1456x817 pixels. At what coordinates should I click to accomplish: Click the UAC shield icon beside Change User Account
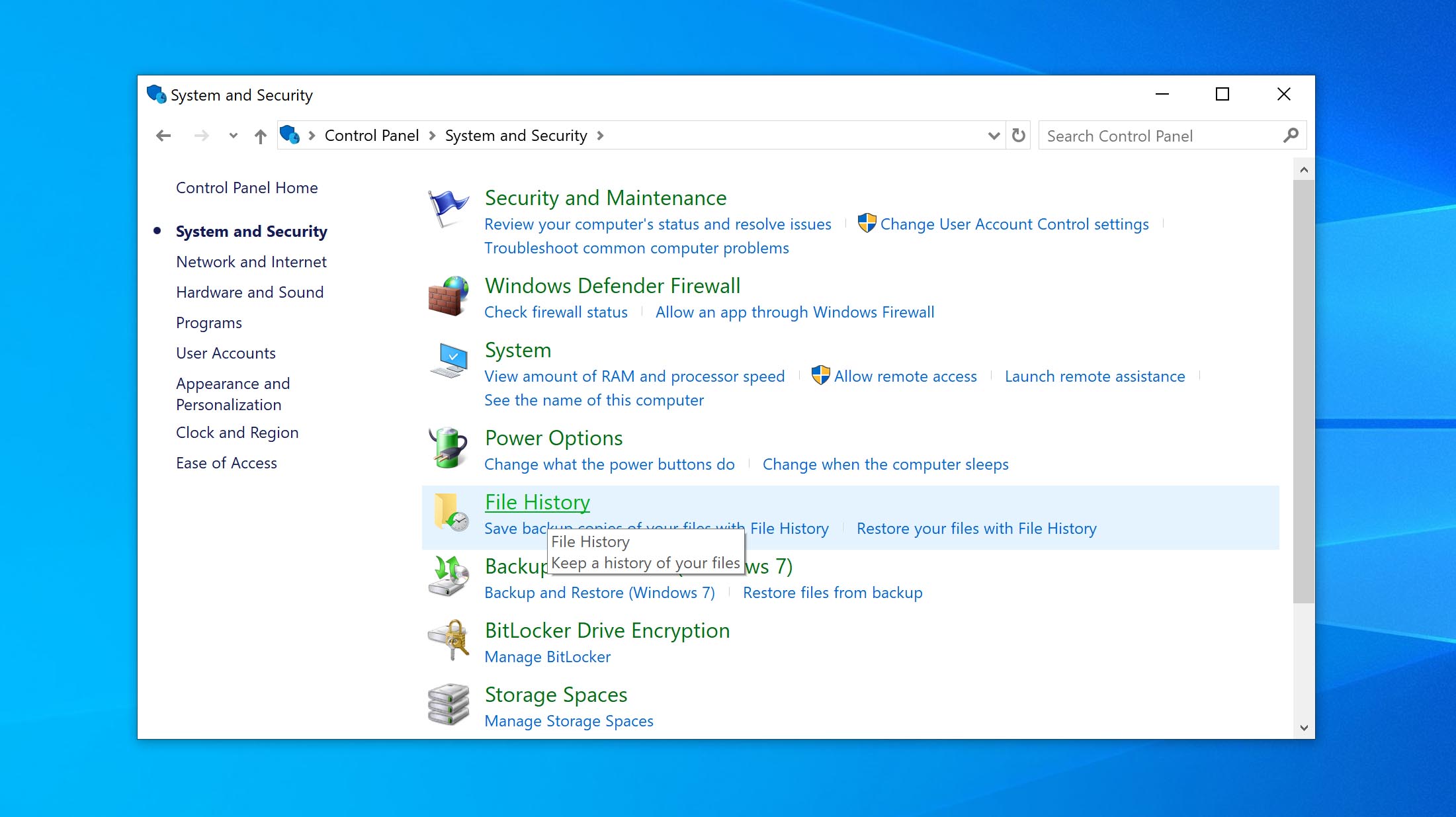click(867, 223)
